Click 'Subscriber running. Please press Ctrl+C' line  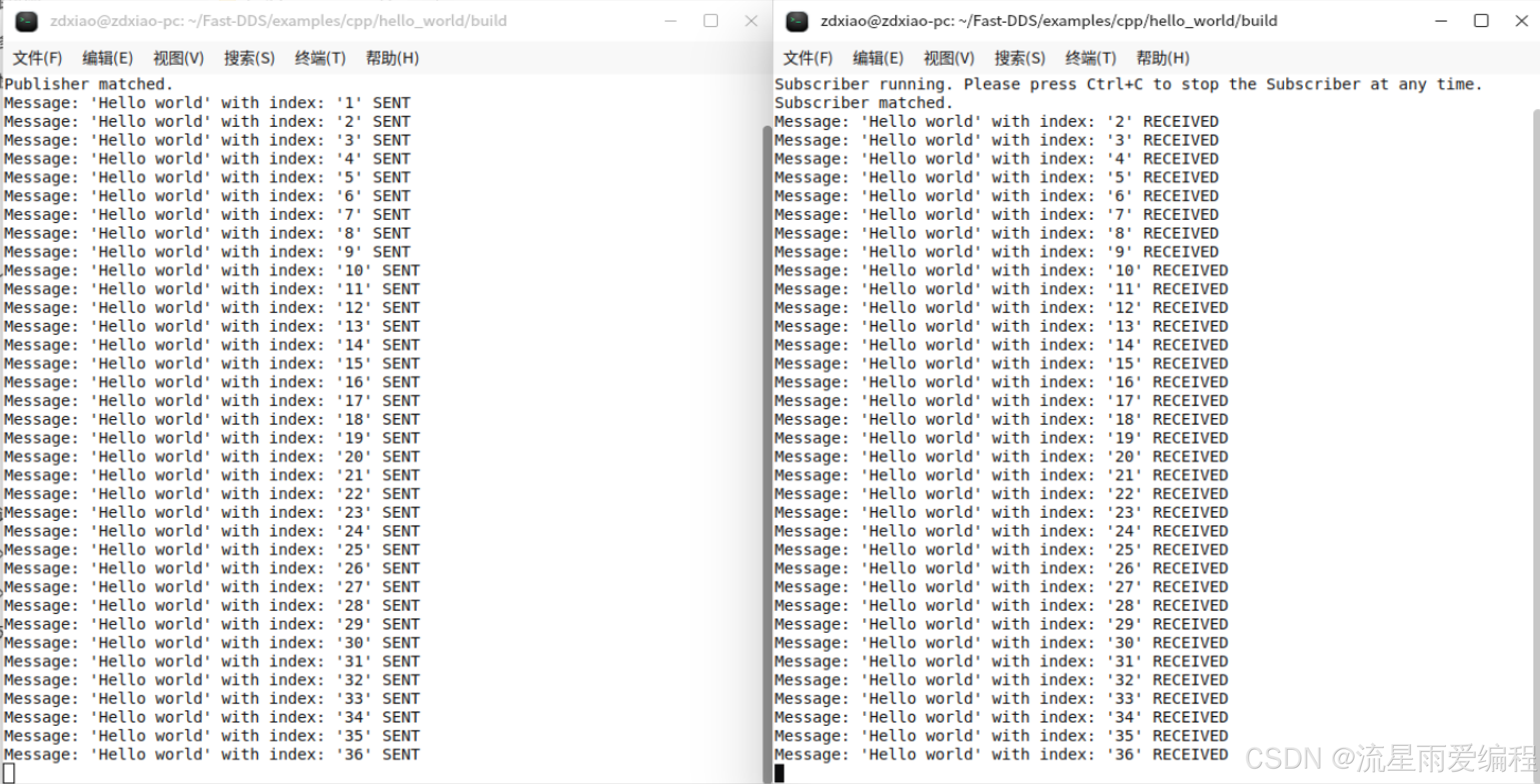pos(1129,84)
